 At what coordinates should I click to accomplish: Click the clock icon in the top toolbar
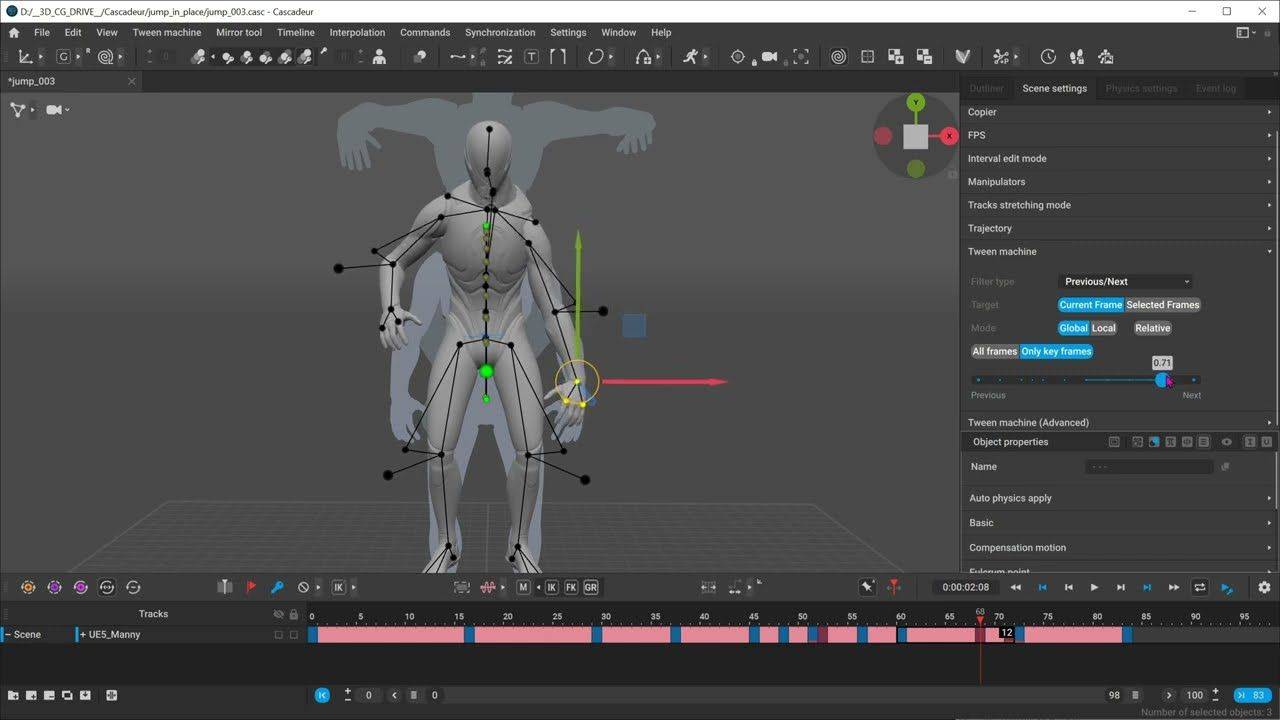point(1048,57)
